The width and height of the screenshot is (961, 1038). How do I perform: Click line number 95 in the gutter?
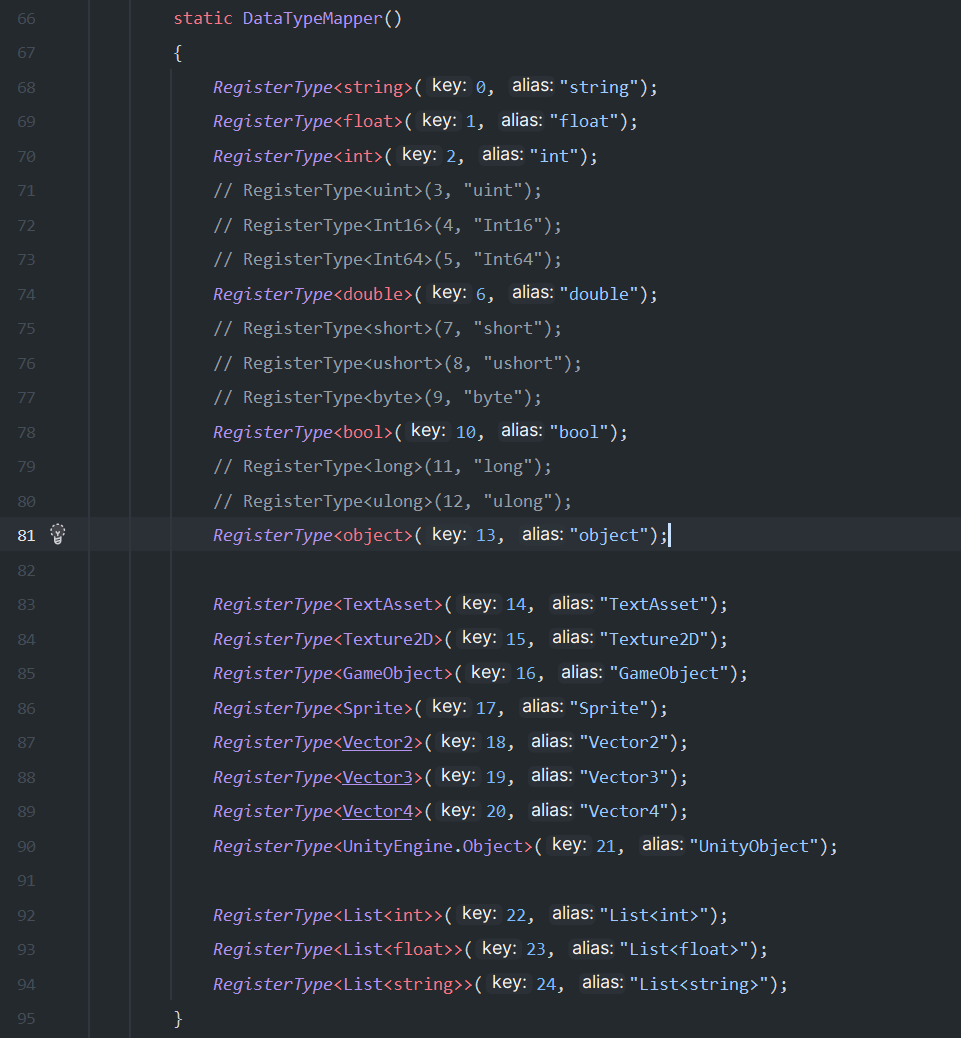pyautogui.click(x=26, y=1018)
